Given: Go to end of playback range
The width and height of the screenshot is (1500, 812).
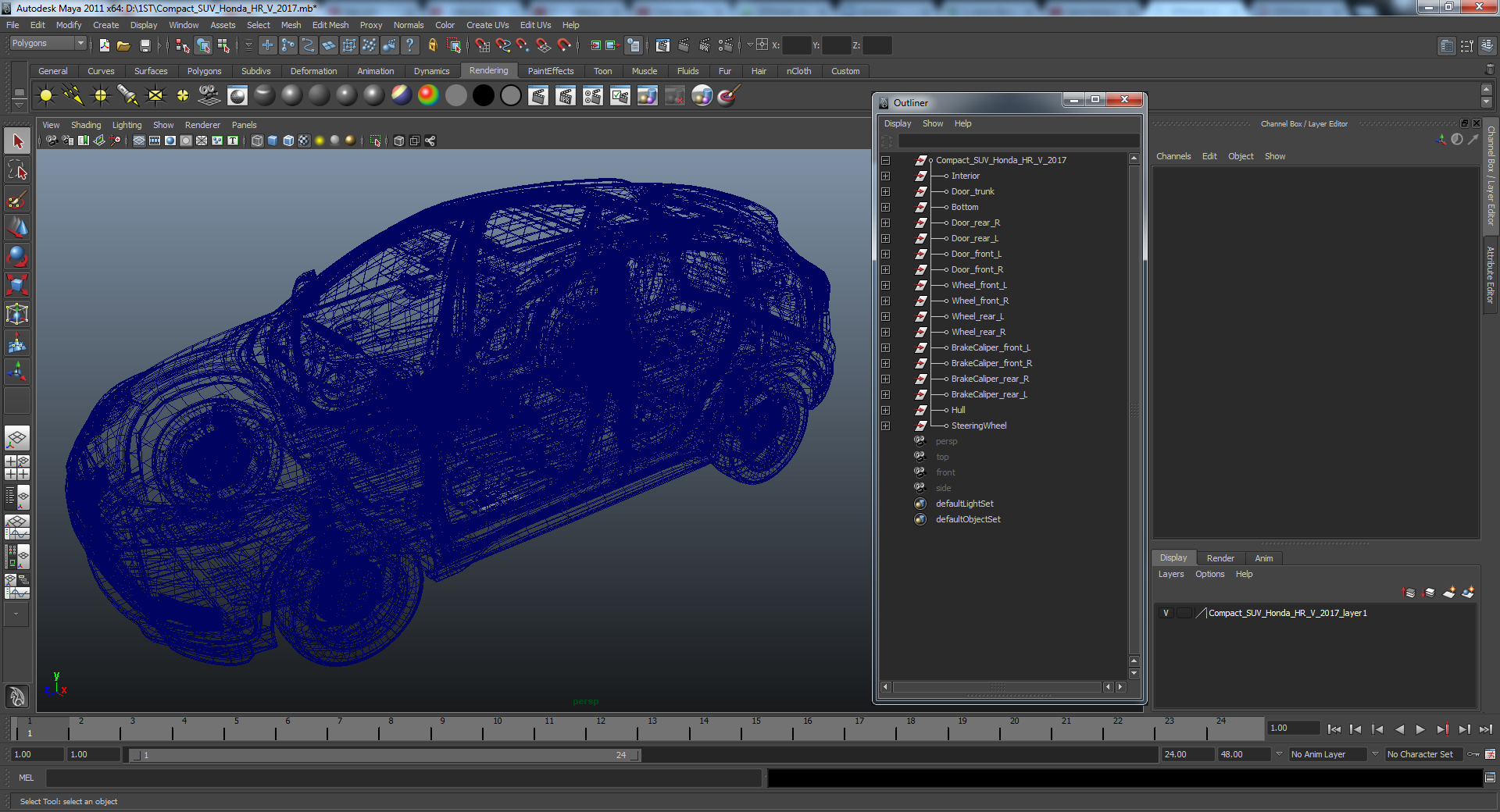Looking at the screenshot, I should click(1485, 729).
